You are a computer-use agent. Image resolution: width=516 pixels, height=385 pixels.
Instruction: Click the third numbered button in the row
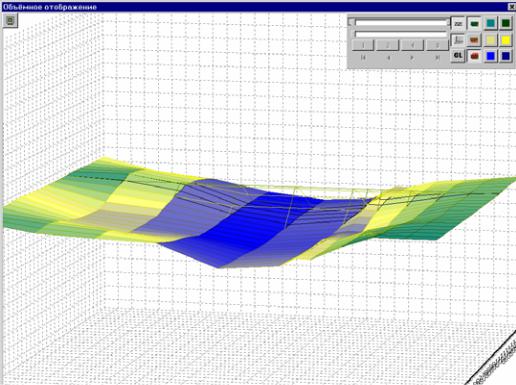point(412,45)
